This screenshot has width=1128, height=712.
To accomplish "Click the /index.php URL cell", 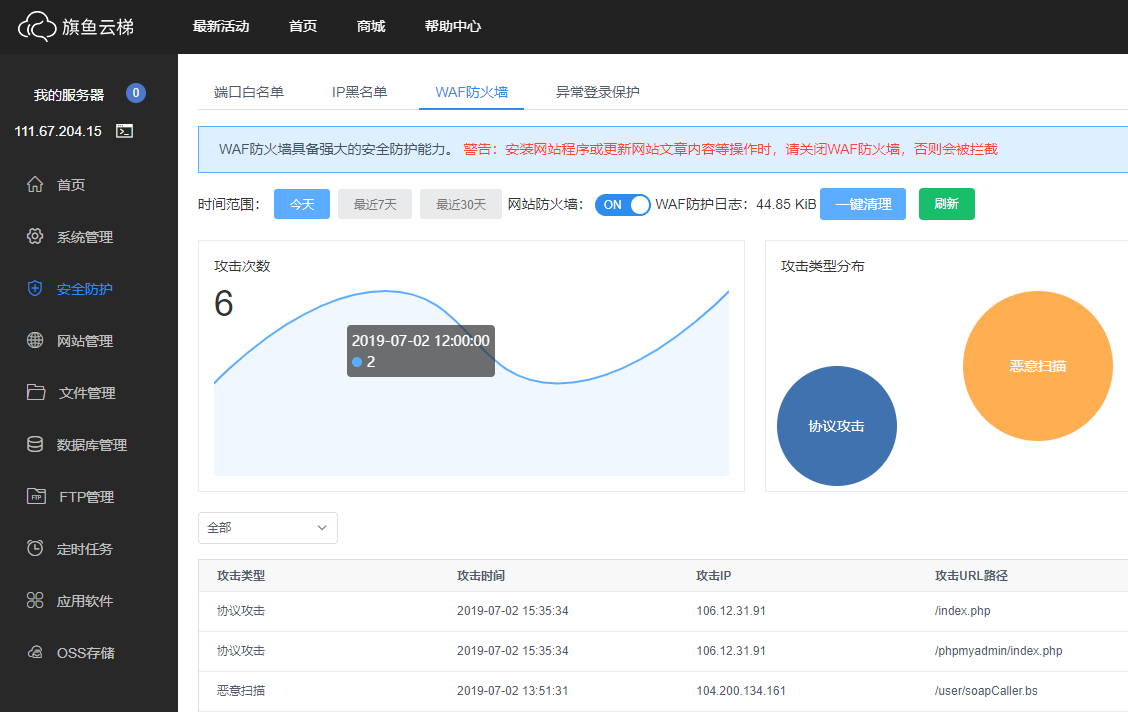I will (963, 611).
